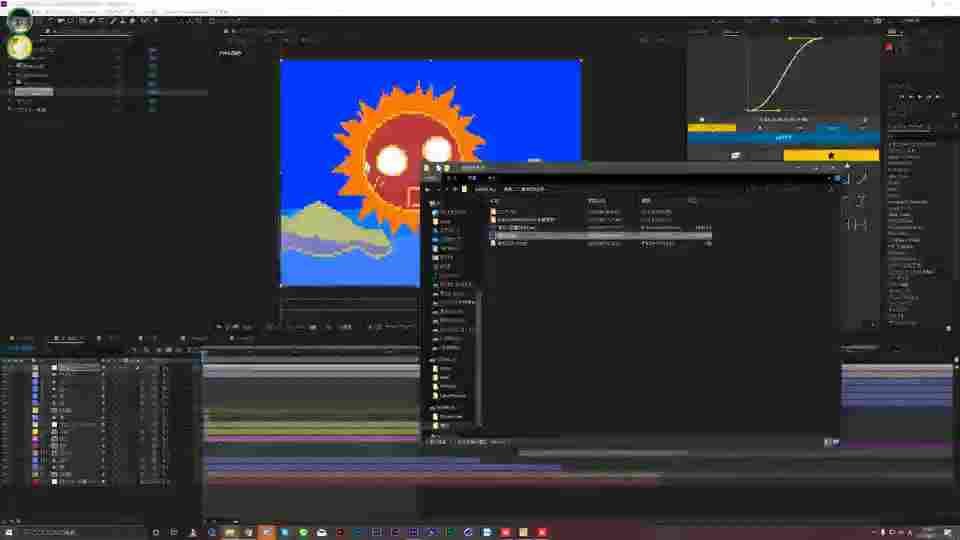960x540 pixels.
Task: Jump to first frame in Preview panel
Action: pos(901,97)
